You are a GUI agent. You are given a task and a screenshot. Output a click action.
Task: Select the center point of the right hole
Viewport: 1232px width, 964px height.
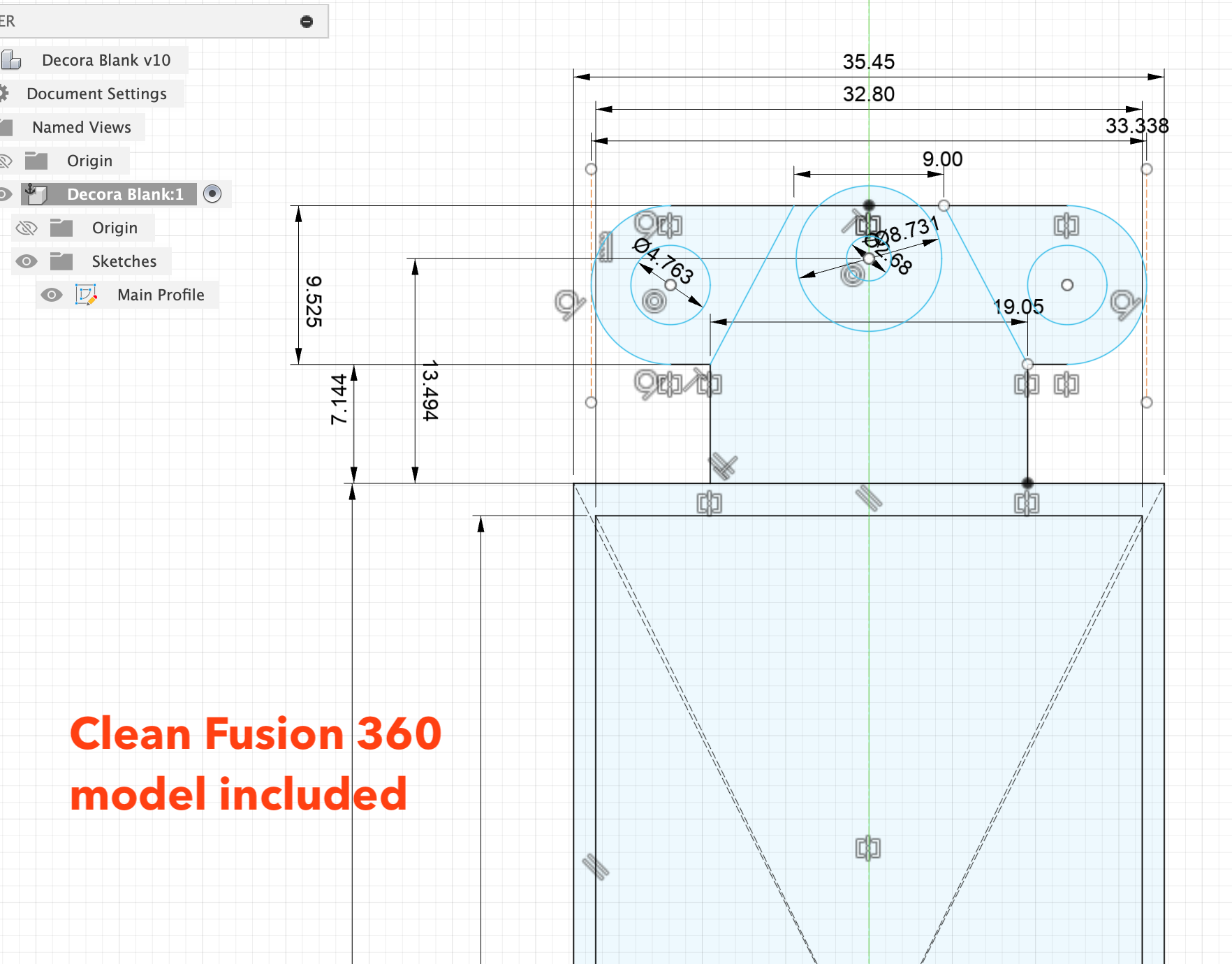[1067, 285]
